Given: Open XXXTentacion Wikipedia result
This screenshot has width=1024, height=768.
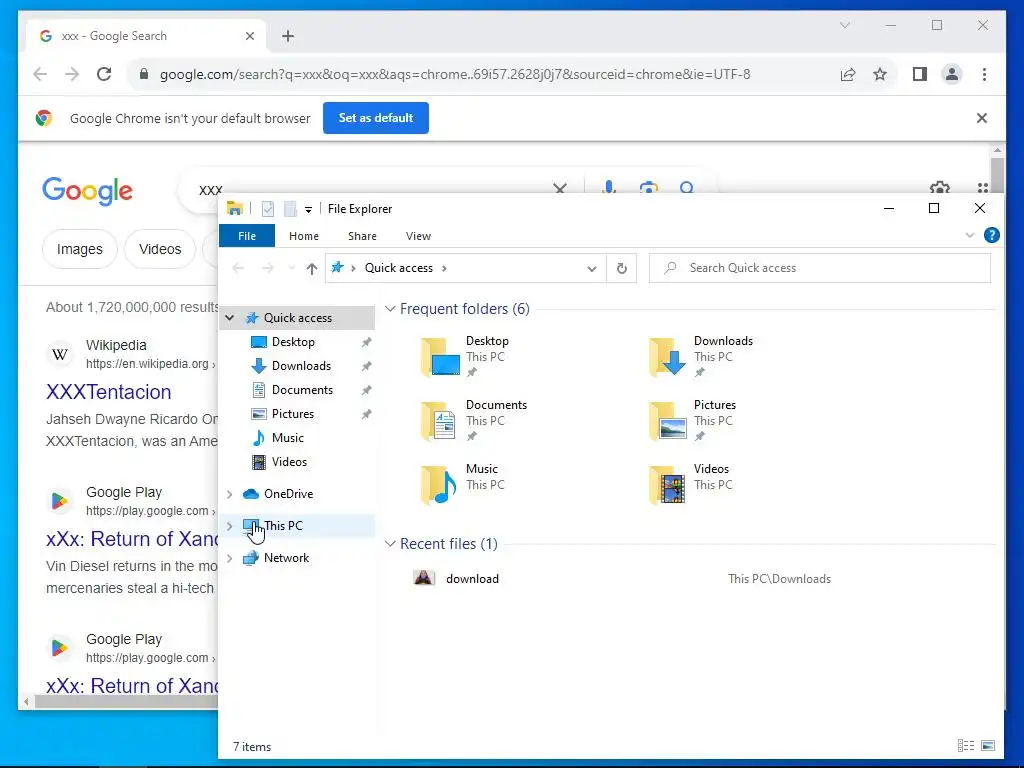Looking at the screenshot, I should tap(108, 392).
